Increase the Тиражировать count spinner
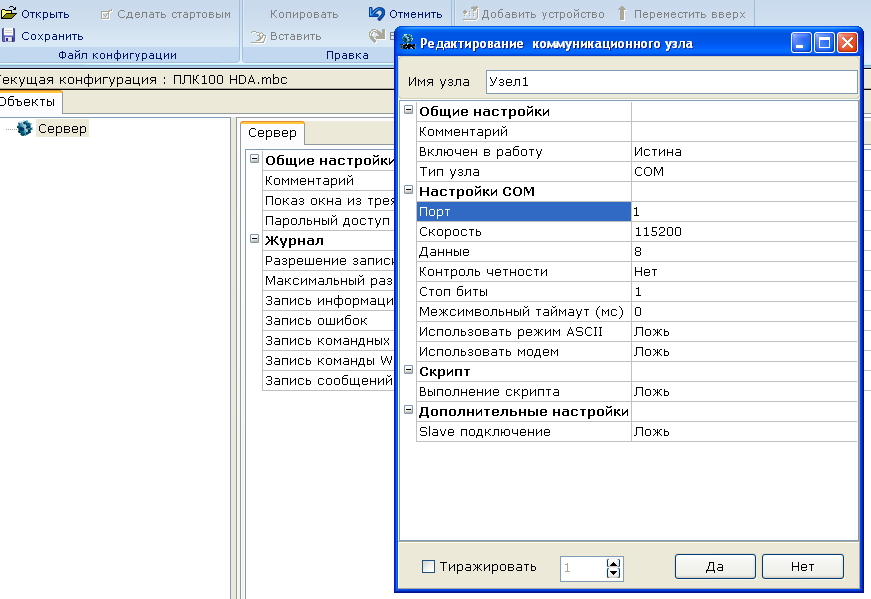 tap(614, 562)
